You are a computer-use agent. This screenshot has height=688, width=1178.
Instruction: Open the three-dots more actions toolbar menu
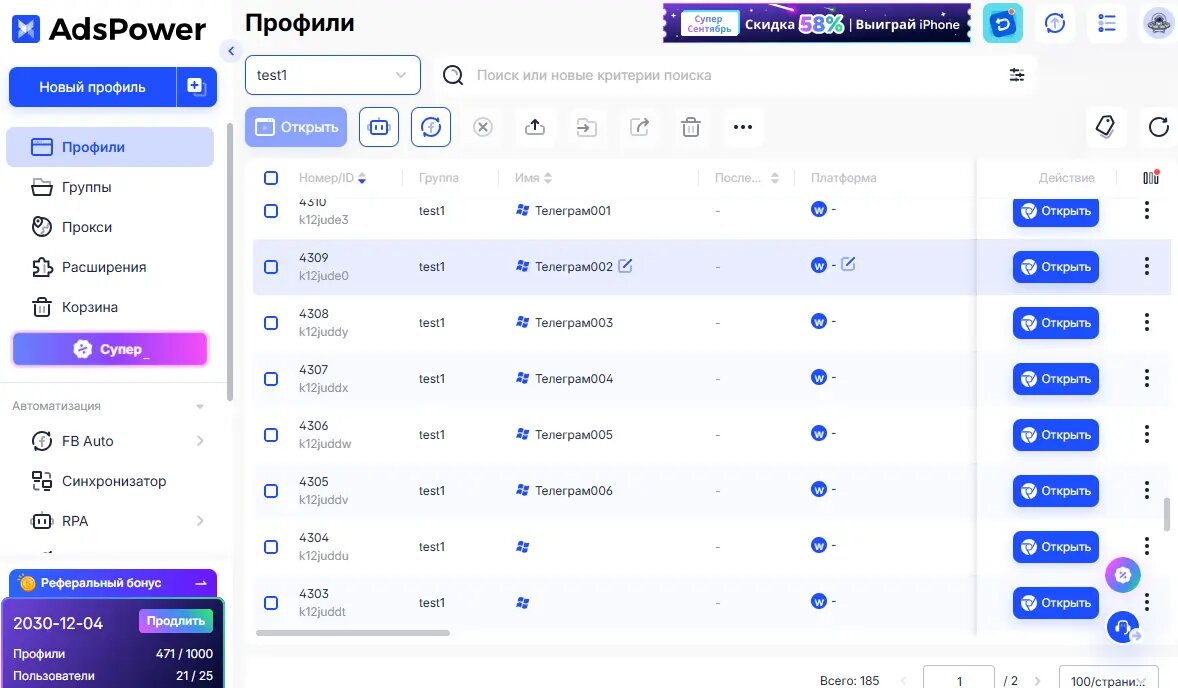coord(743,127)
